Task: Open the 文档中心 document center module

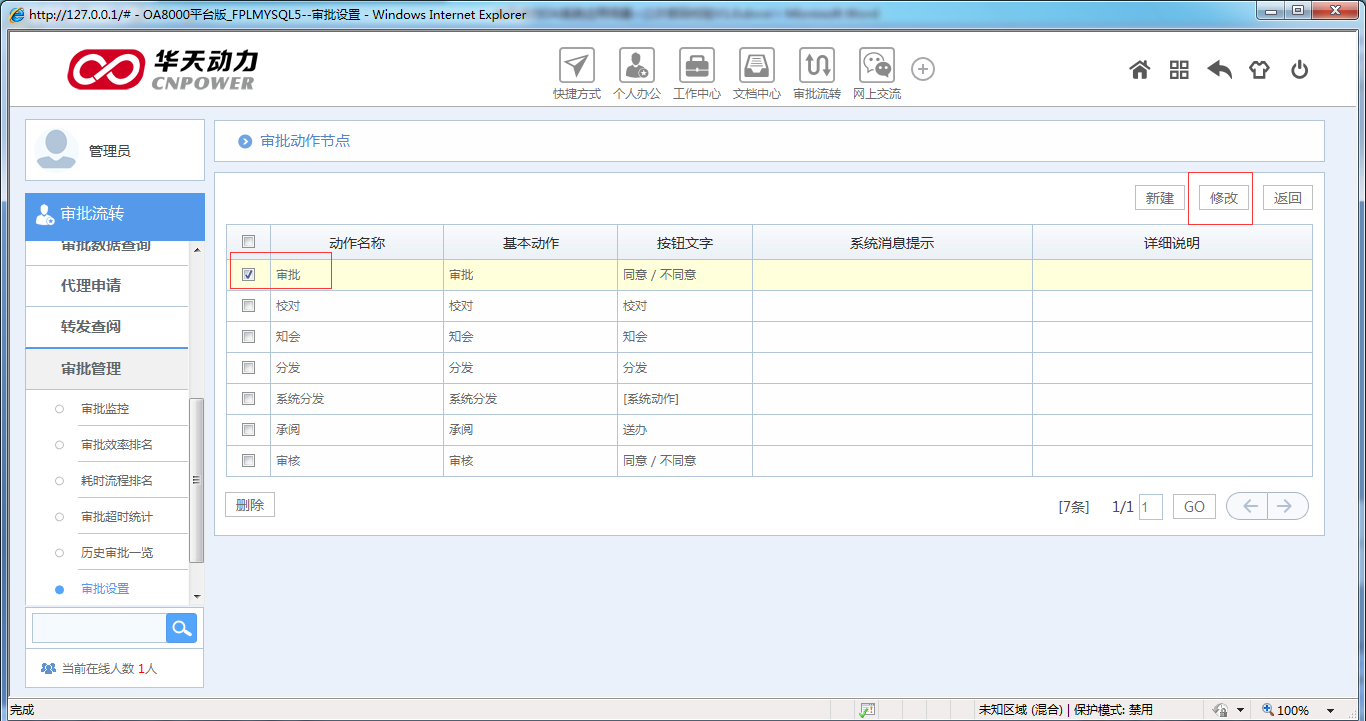Action: tap(756, 70)
